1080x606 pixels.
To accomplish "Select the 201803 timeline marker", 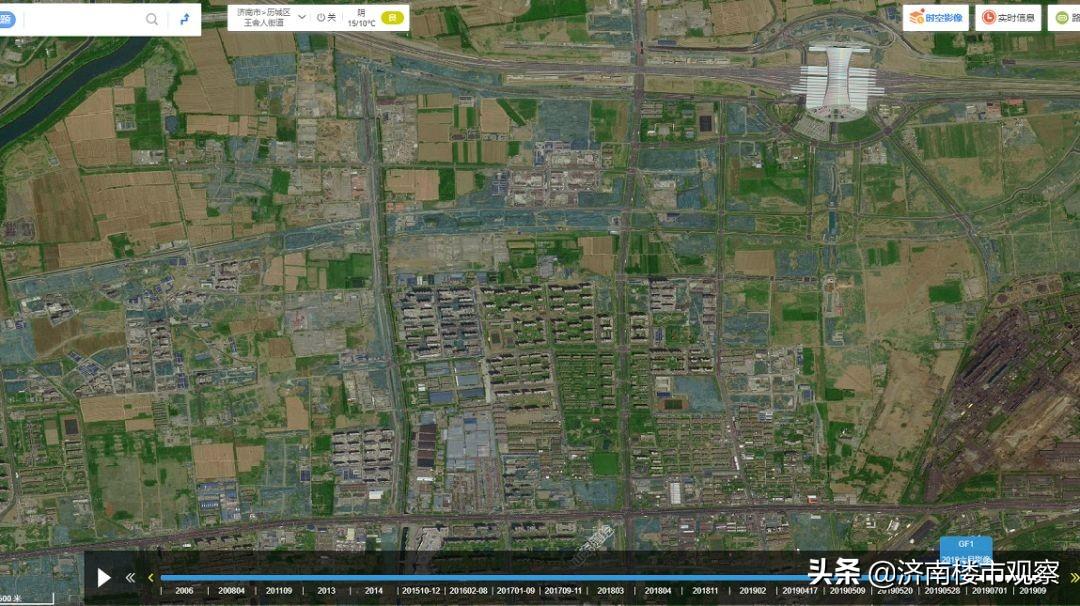I will coord(610,591).
